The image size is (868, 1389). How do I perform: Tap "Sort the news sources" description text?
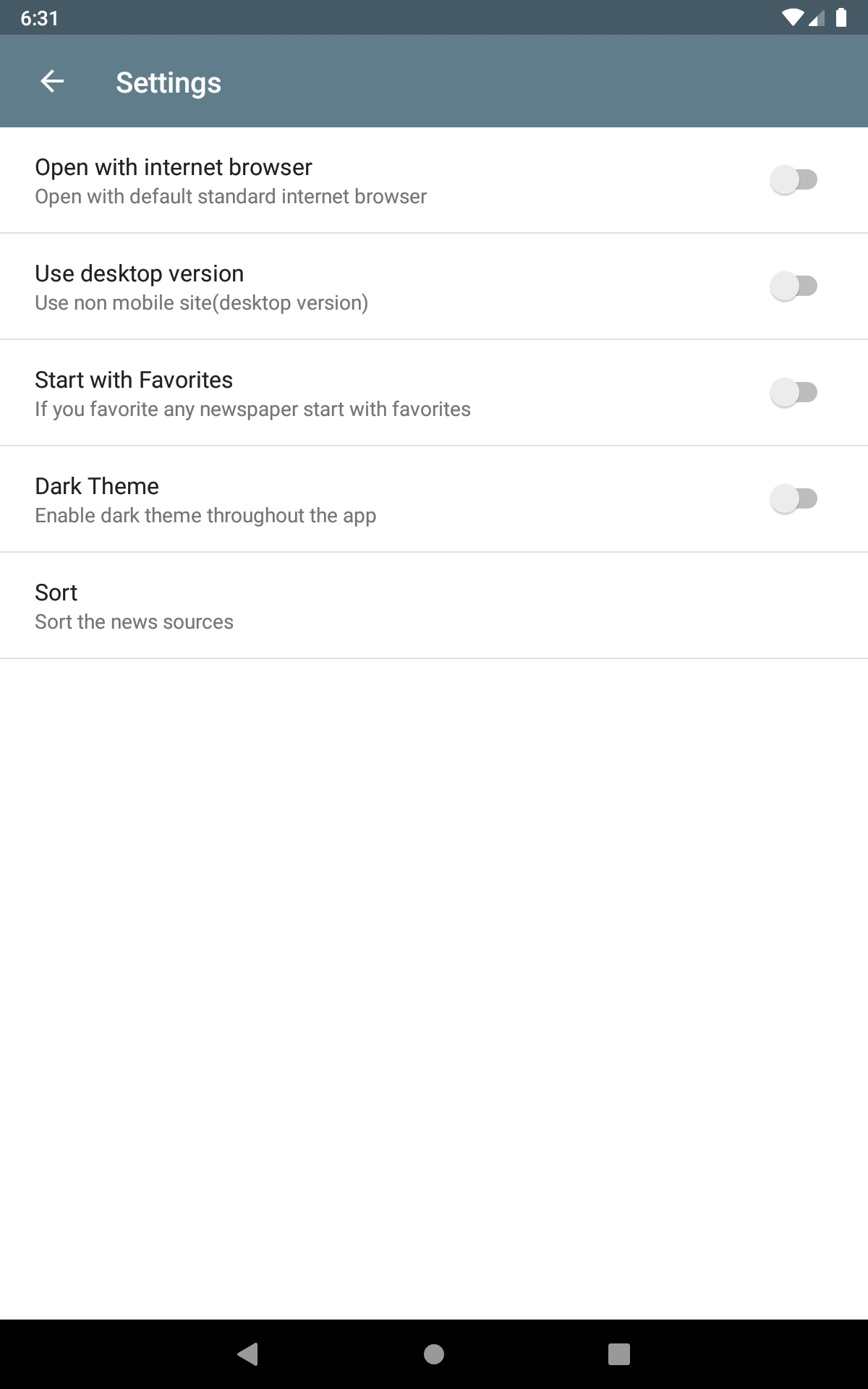click(134, 622)
